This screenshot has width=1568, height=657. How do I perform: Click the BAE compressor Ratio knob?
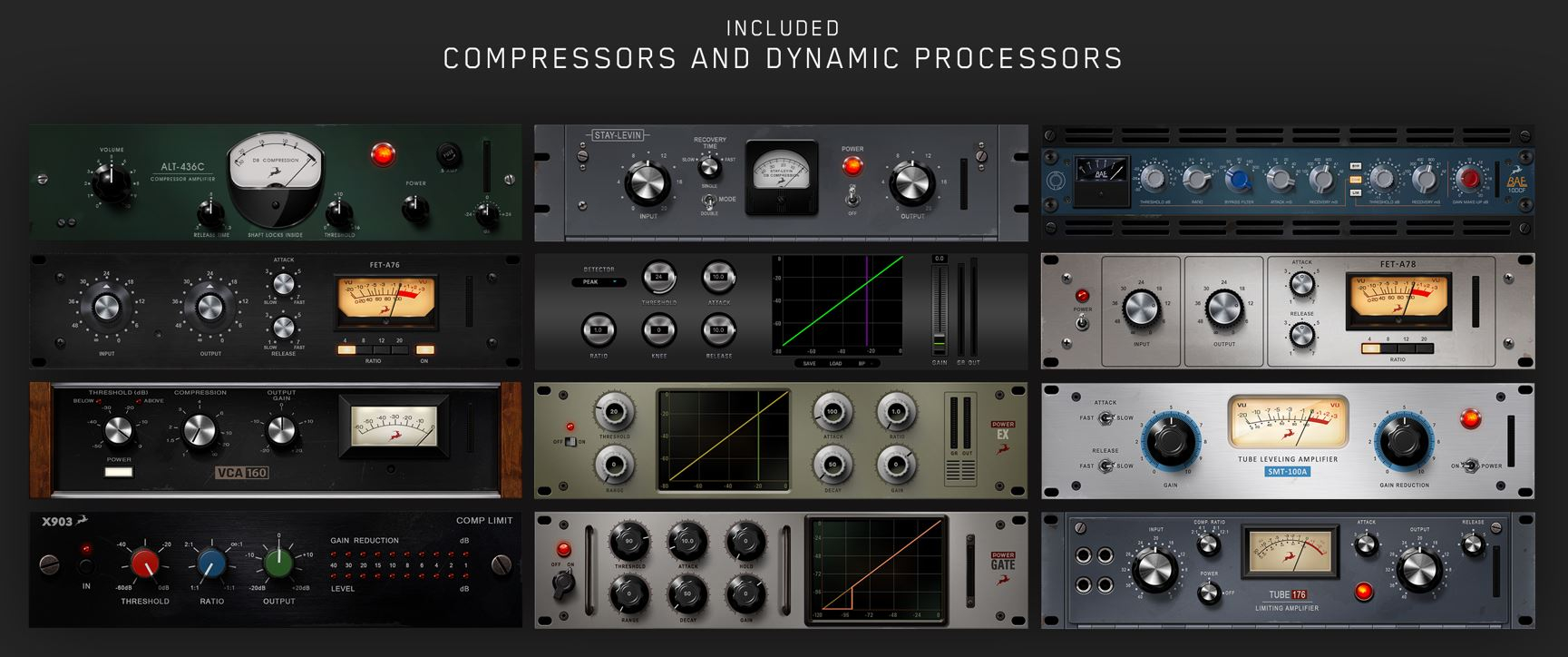(x=1197, y=178)
